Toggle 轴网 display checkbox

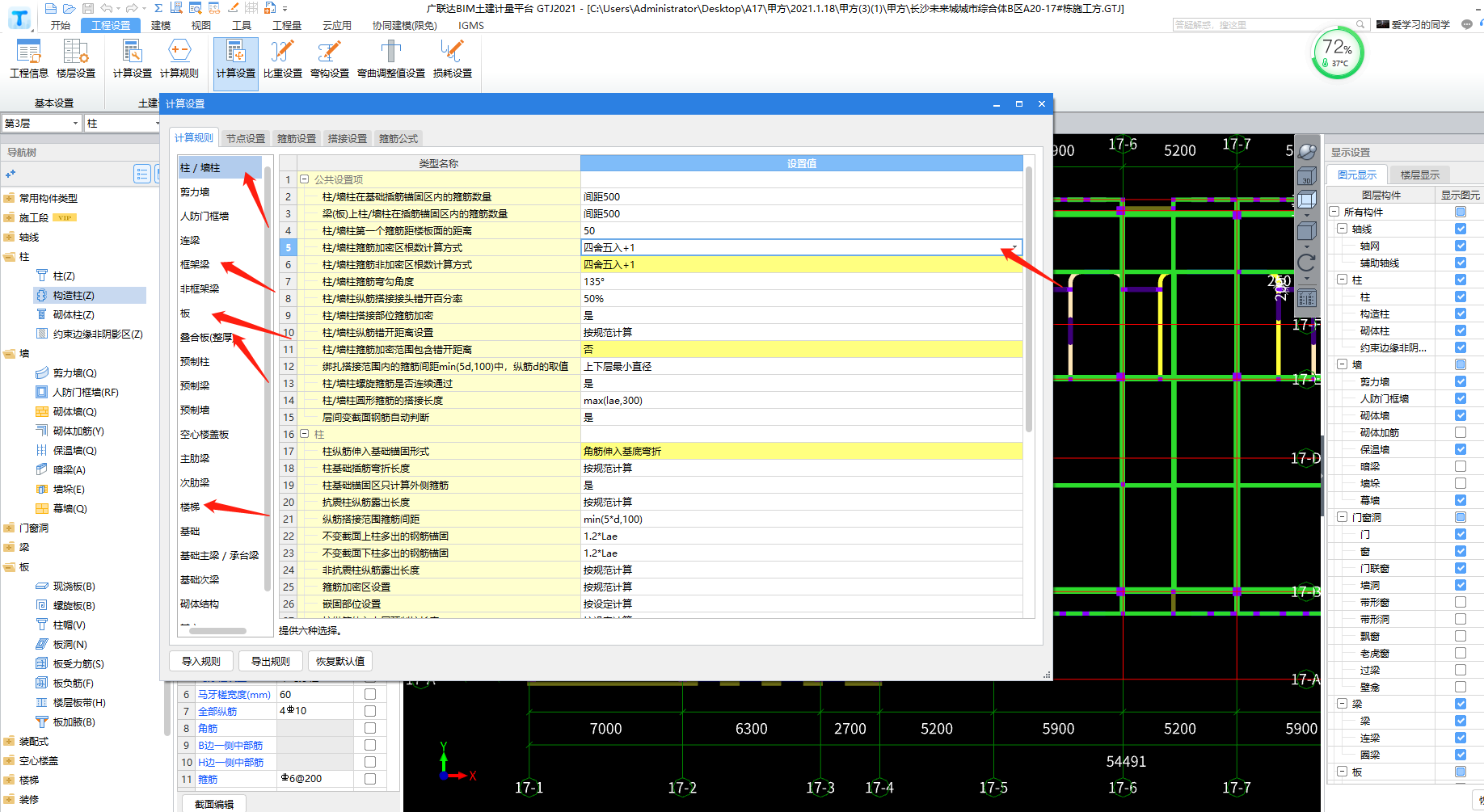pyautogui.click(x=1461, y=246)
